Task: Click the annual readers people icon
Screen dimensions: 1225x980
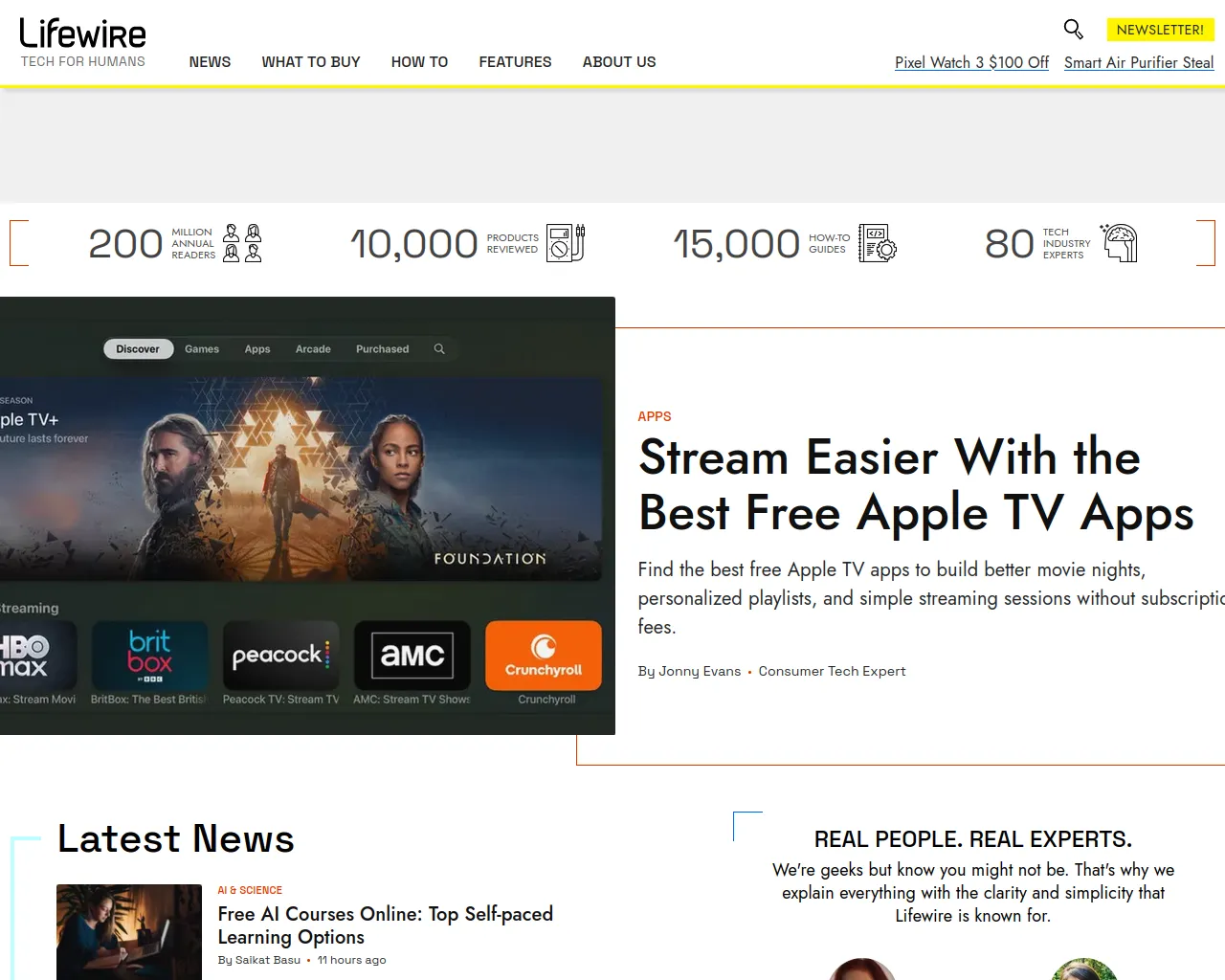Action: coord(242,243)
